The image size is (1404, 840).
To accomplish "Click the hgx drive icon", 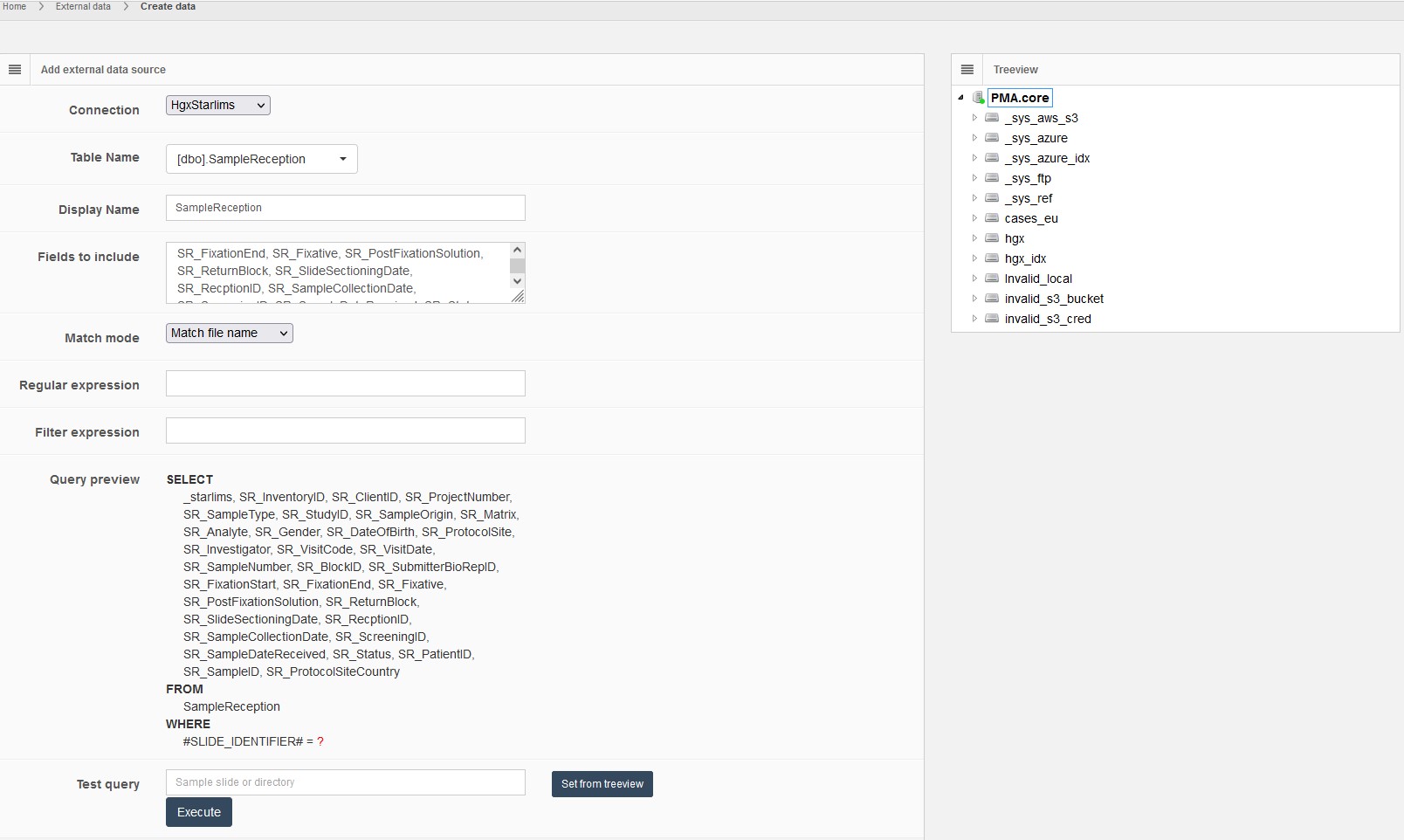I will coord(992,238).
